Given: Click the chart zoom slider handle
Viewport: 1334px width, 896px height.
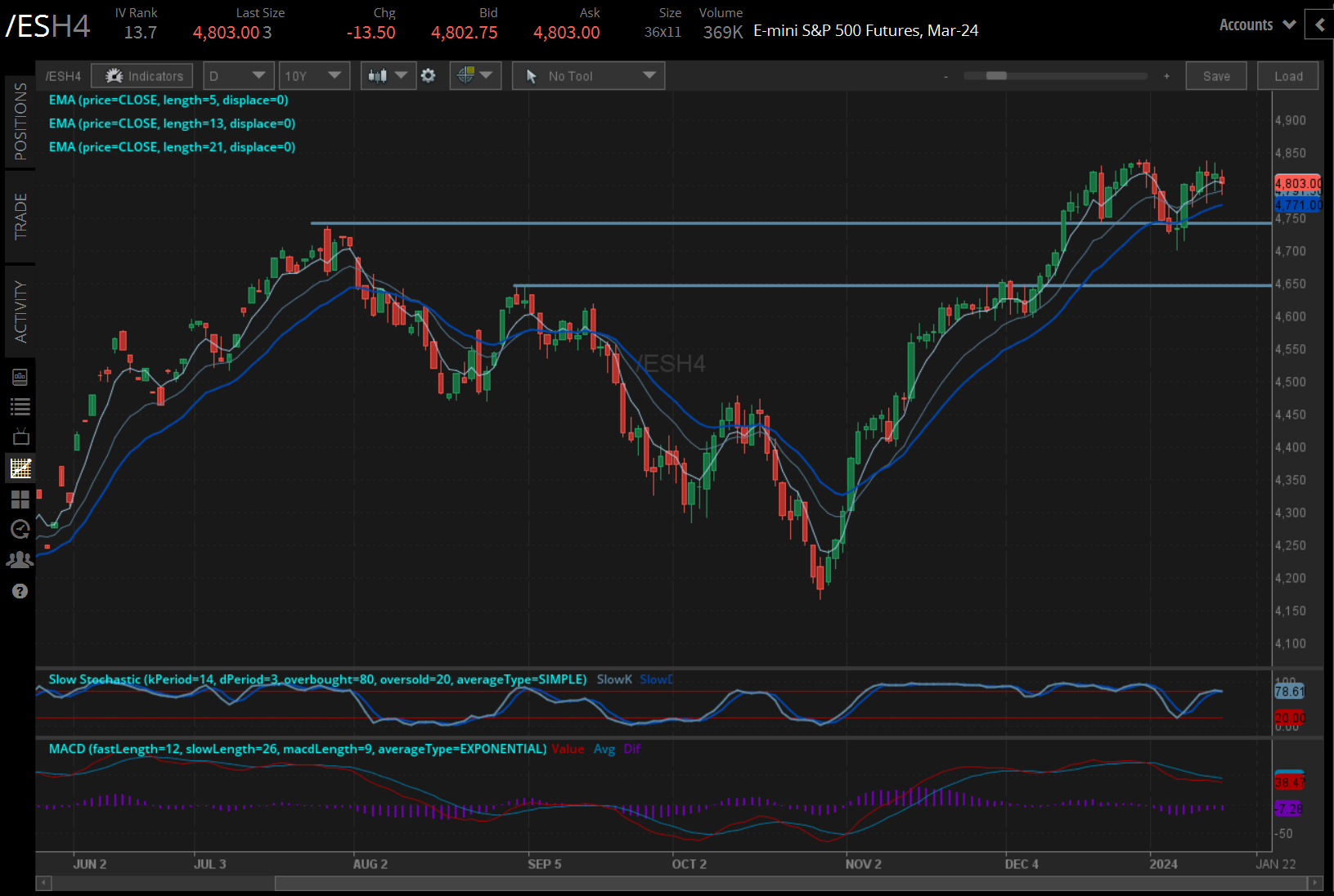Looking at the screenshot, I should click(x=995, y=76).
